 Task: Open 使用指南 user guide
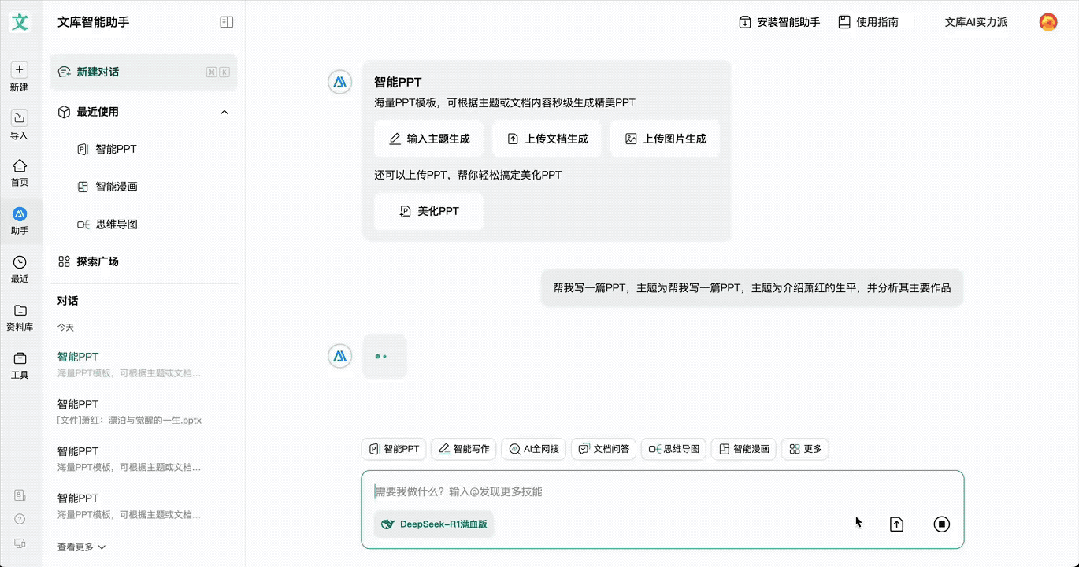click(868, 22)
